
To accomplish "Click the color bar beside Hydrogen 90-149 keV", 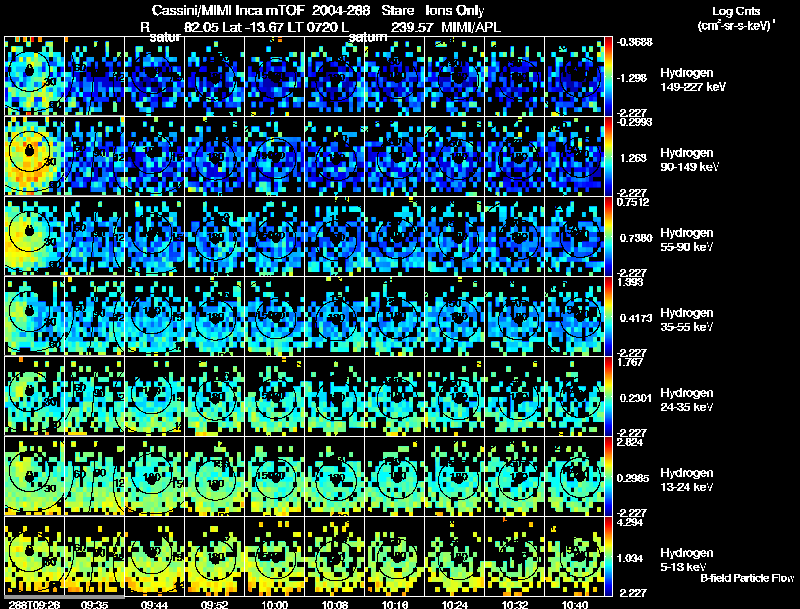I will (608, 156).
